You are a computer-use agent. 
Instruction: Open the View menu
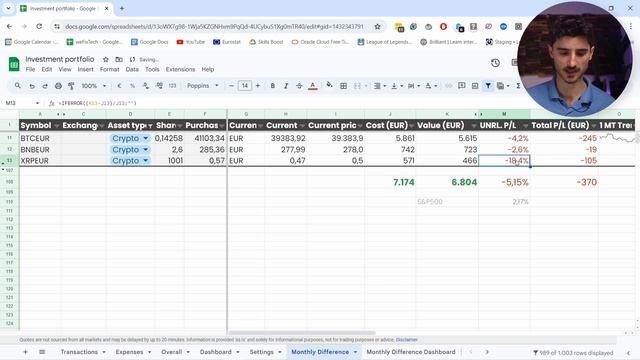[x=65, y=69]
